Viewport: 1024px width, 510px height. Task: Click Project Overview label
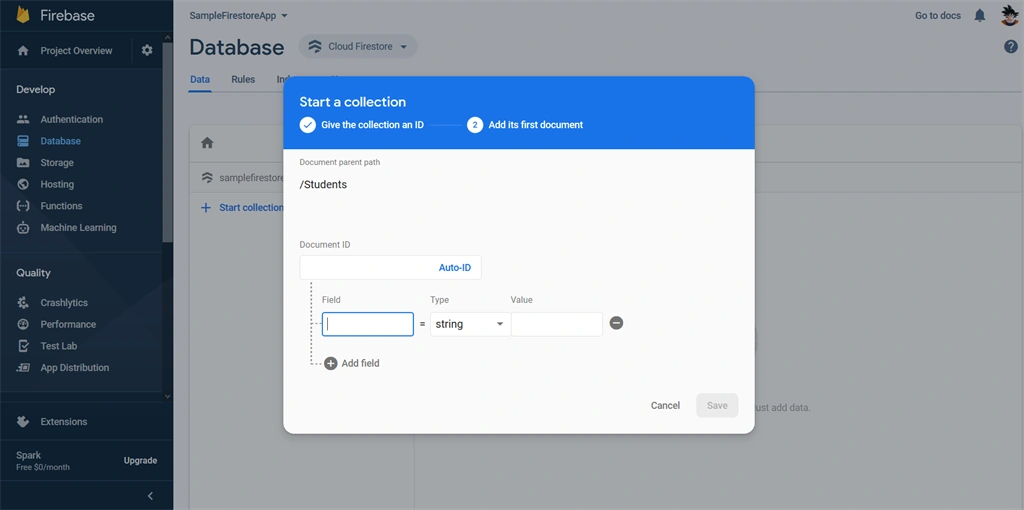[76, 50]
